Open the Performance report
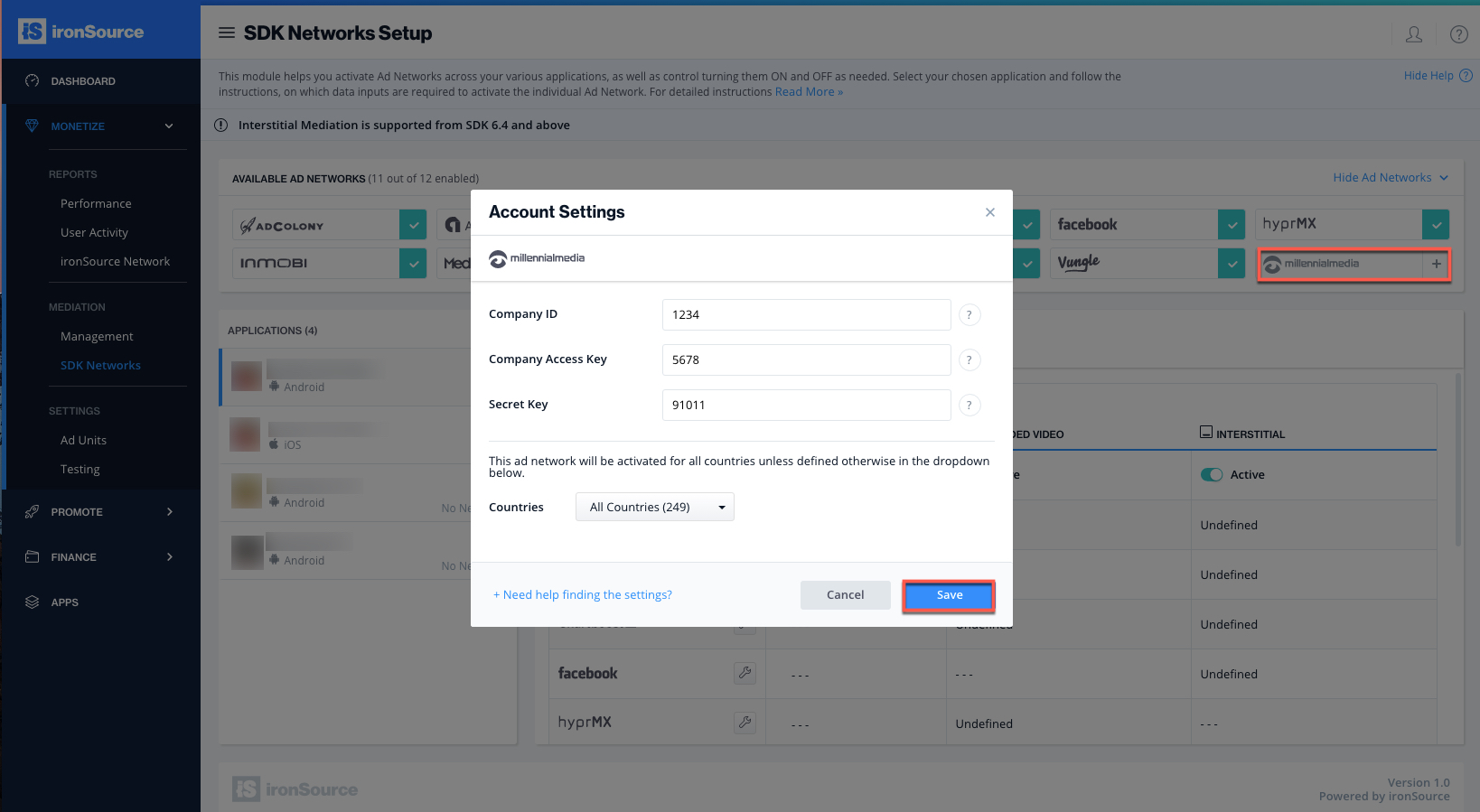Image resolution: width=1480 pixels, height=812 pixels. (96, 204)
